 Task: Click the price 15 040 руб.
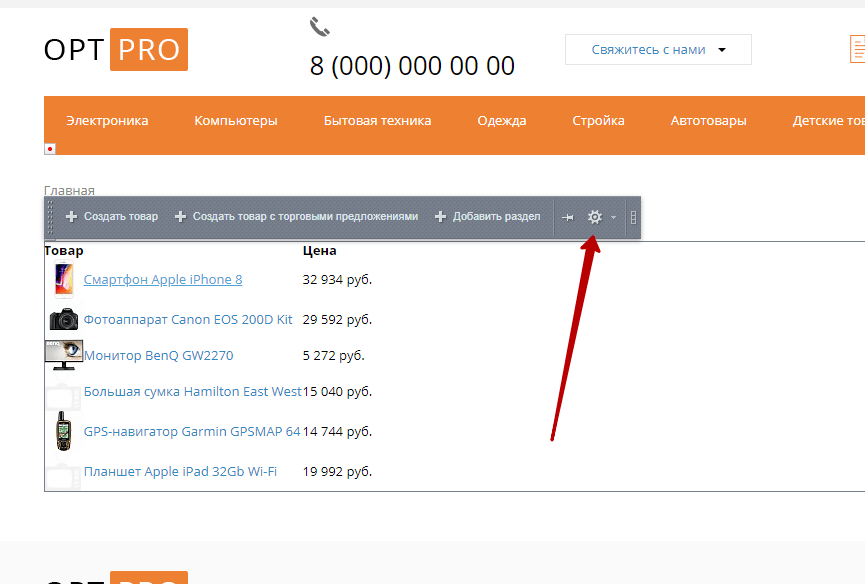(x=337, y=392)
